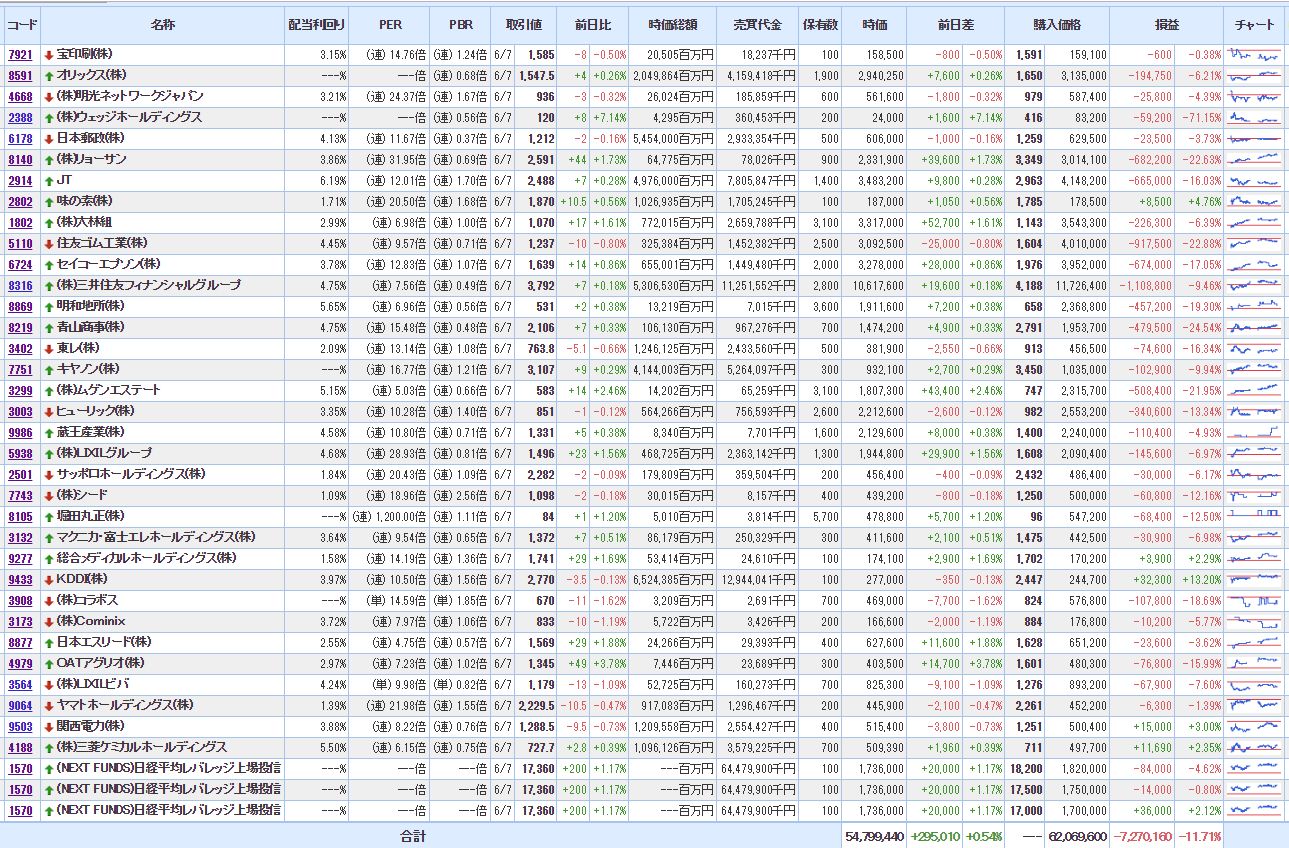1289x848 pixels.
Task: Click the up arrow beside 味の素(株)
Action: 49,201
